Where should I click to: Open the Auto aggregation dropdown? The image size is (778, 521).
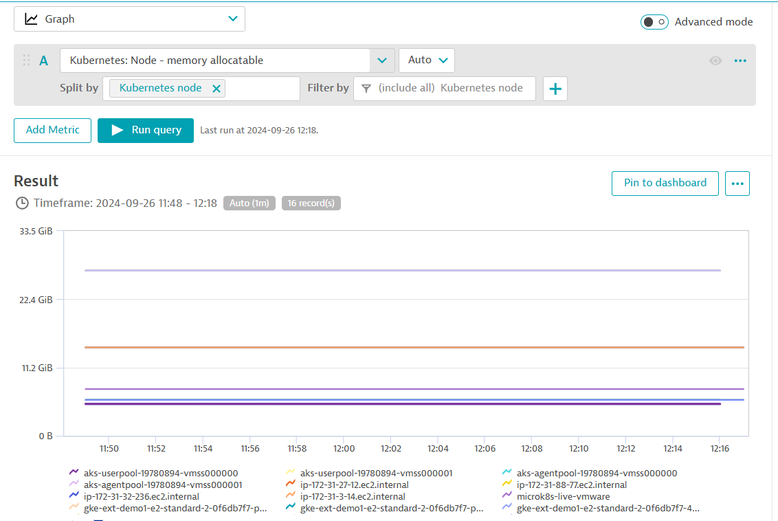[427, 61]
